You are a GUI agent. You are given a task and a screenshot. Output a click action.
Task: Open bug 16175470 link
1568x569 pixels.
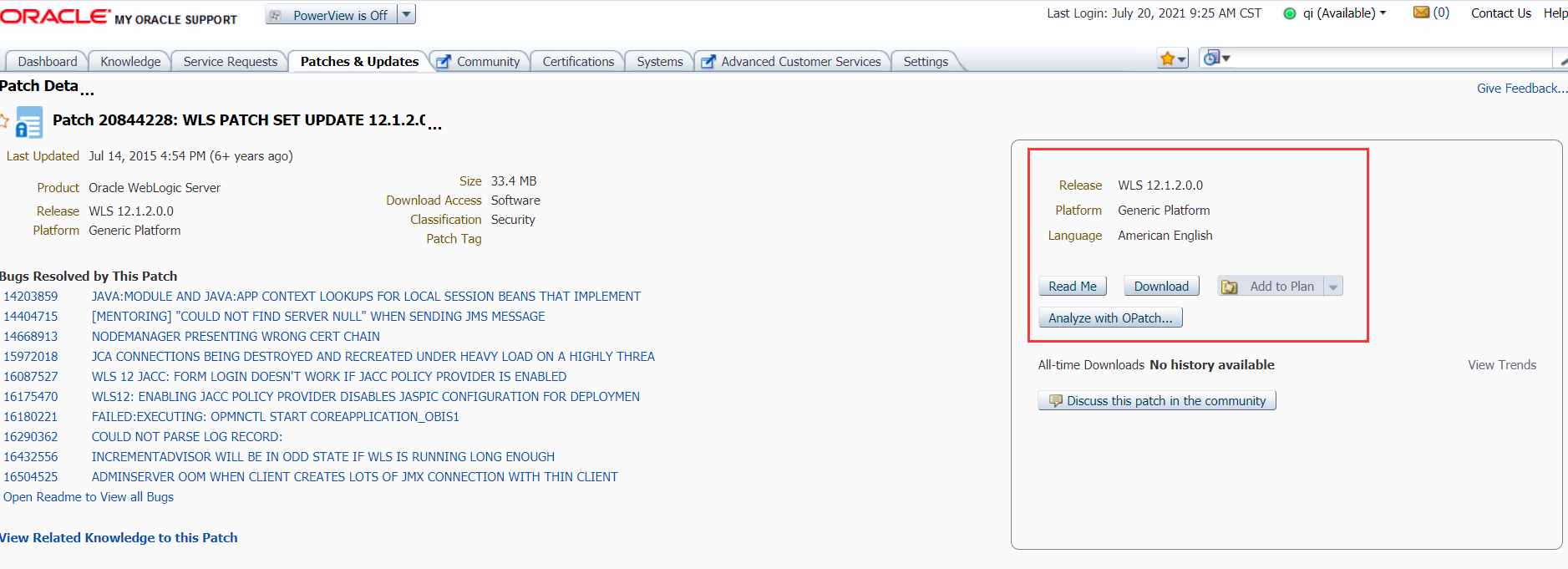(31, 397)
